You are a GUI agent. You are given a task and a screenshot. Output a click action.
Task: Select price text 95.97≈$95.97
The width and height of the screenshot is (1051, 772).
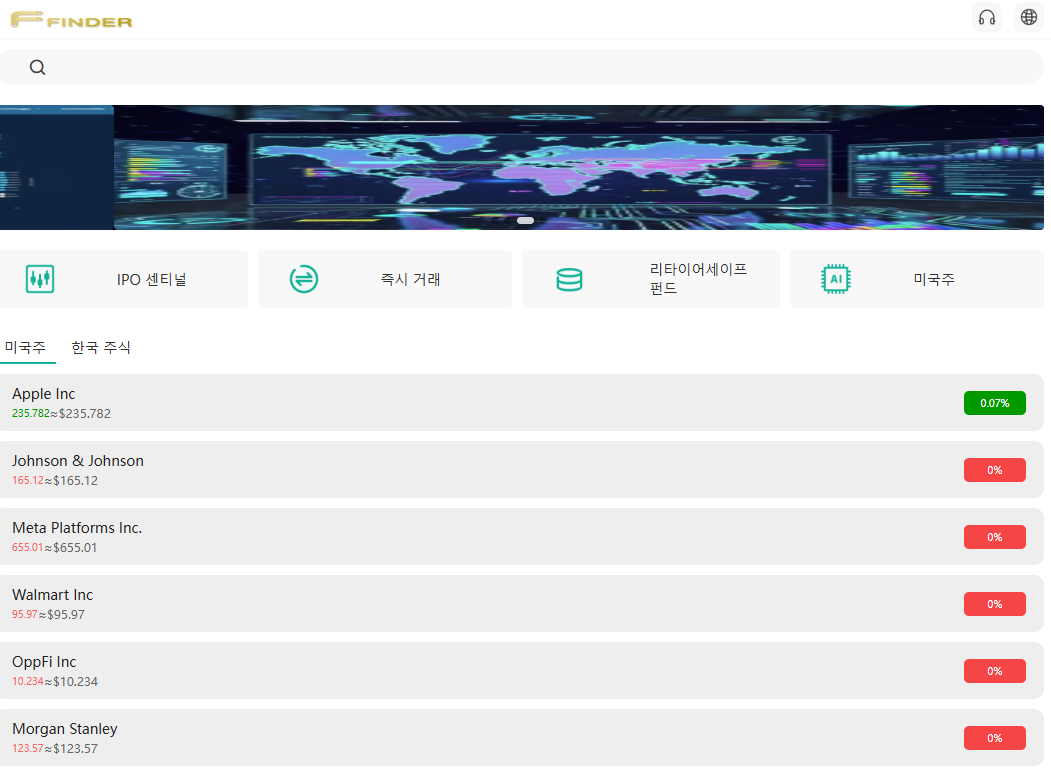click(x=48, y=615)
